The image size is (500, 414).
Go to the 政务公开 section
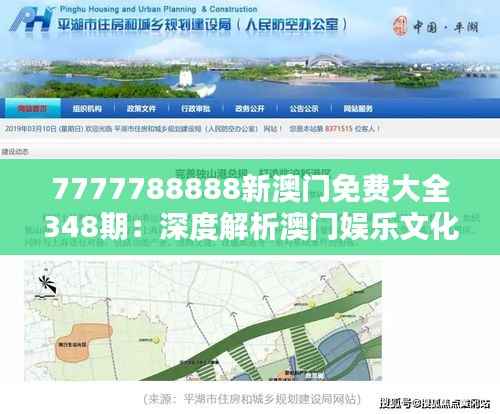250,108
